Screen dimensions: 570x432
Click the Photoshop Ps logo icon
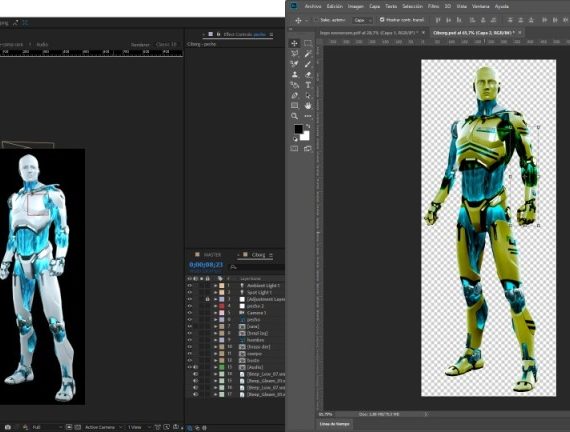[294, 6]
